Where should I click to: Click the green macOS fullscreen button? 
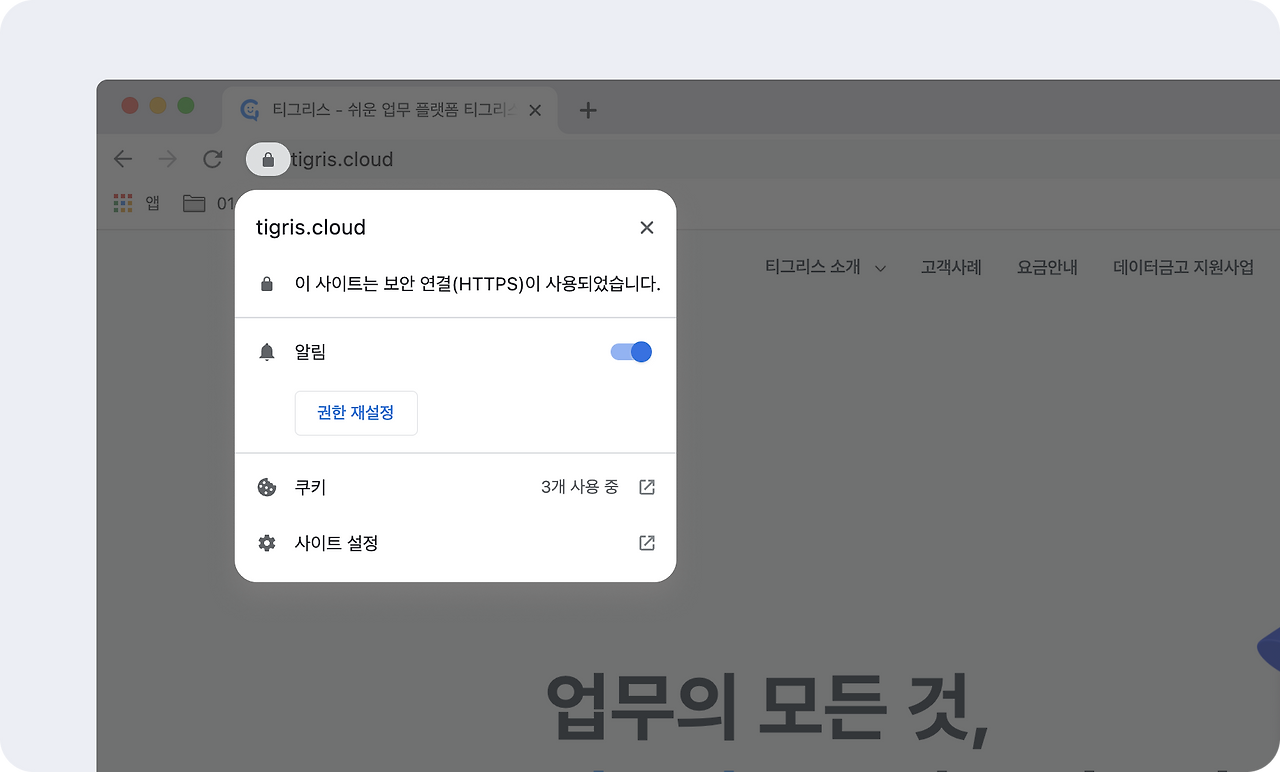coord(186,106)
